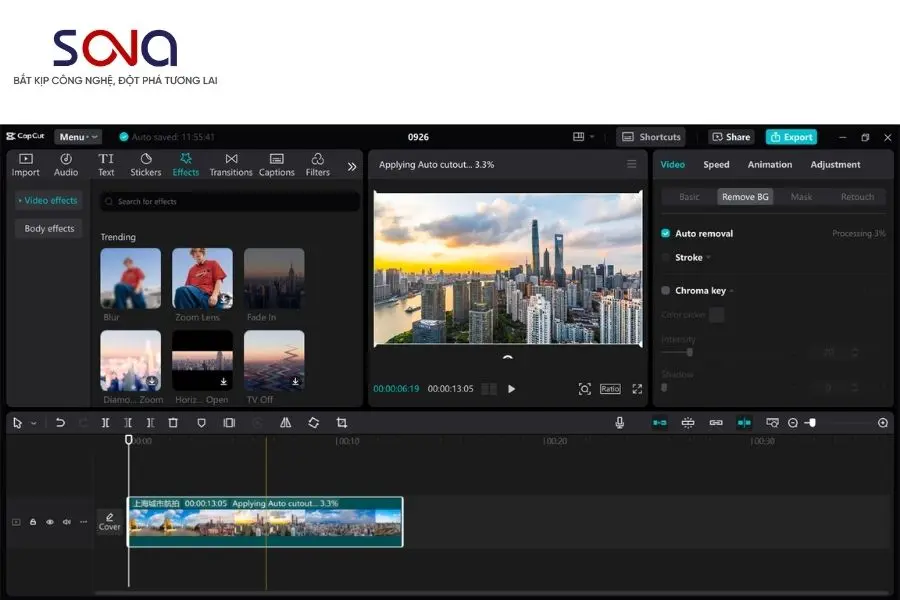Viewport: 900px width, 600px height.
Task: Expand more tabs with double chevron
Action: coord(352,166)
